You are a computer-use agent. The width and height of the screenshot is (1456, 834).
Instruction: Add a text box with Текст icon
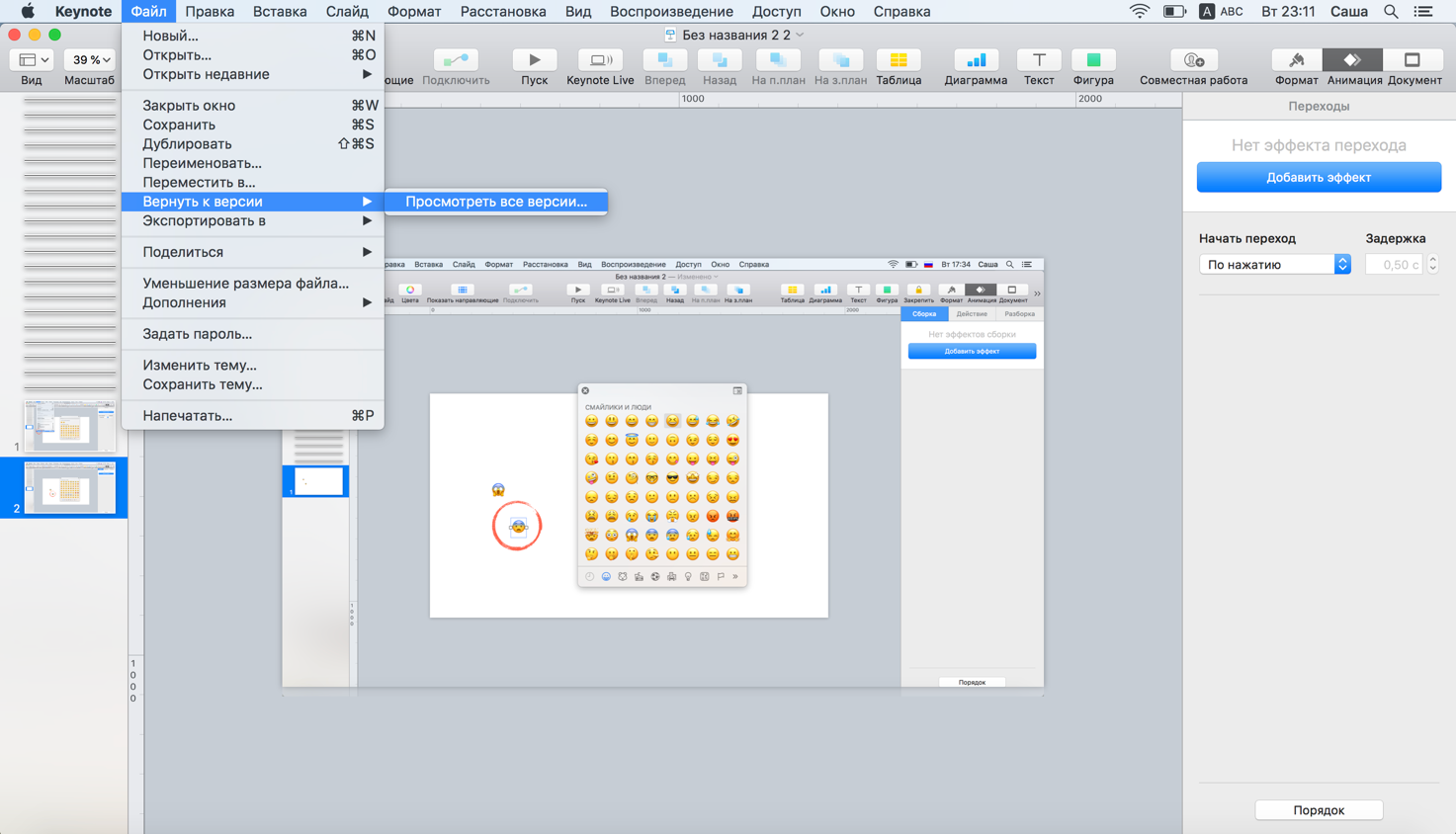coord(1038,60)
